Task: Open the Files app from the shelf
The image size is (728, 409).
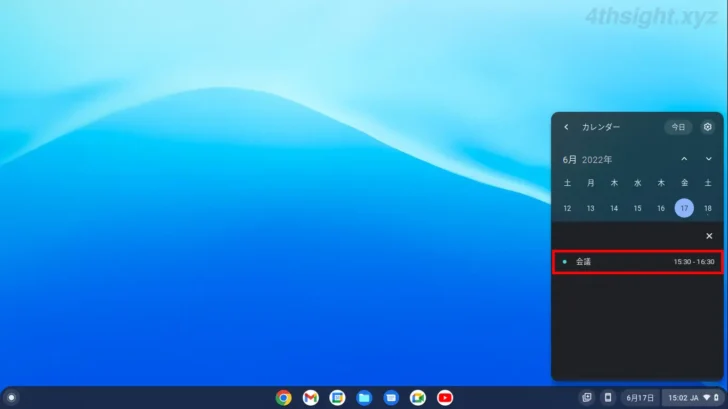Action: point(364,398)
